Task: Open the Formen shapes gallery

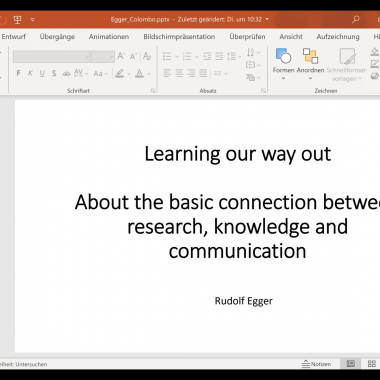Action: click(283, 64)
